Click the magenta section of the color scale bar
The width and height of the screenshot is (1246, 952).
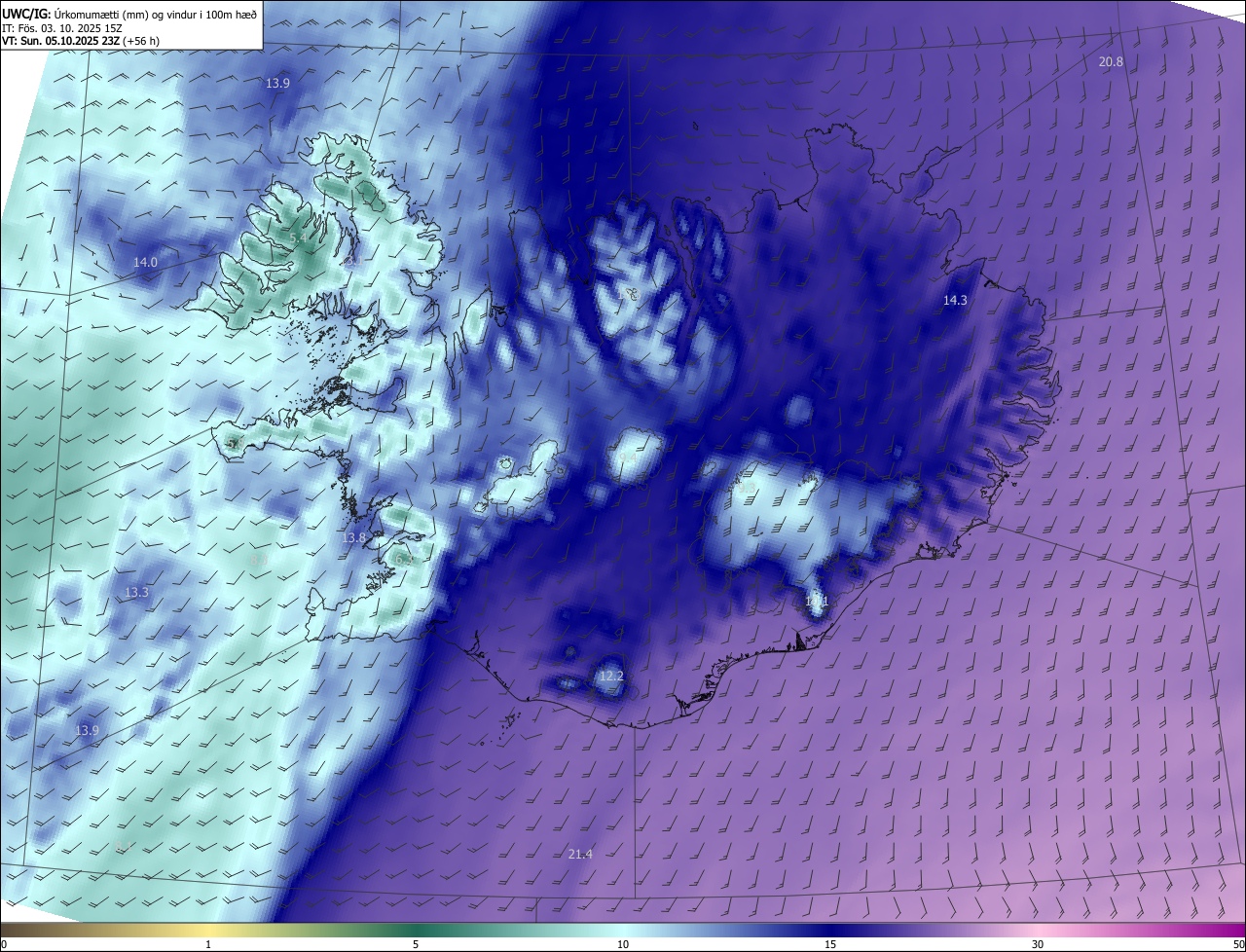pos(1207,931)
